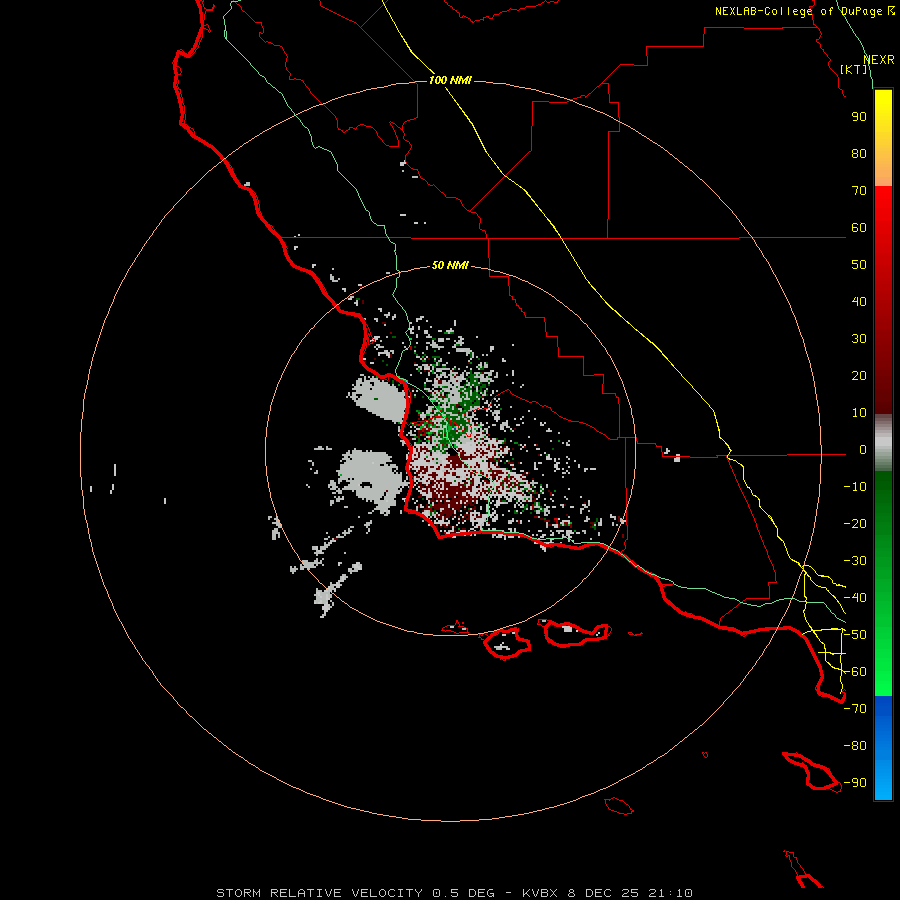The image size is (900, 900).
Task: Click the -10 value on the velocity scale
Action: coord(855,487)
